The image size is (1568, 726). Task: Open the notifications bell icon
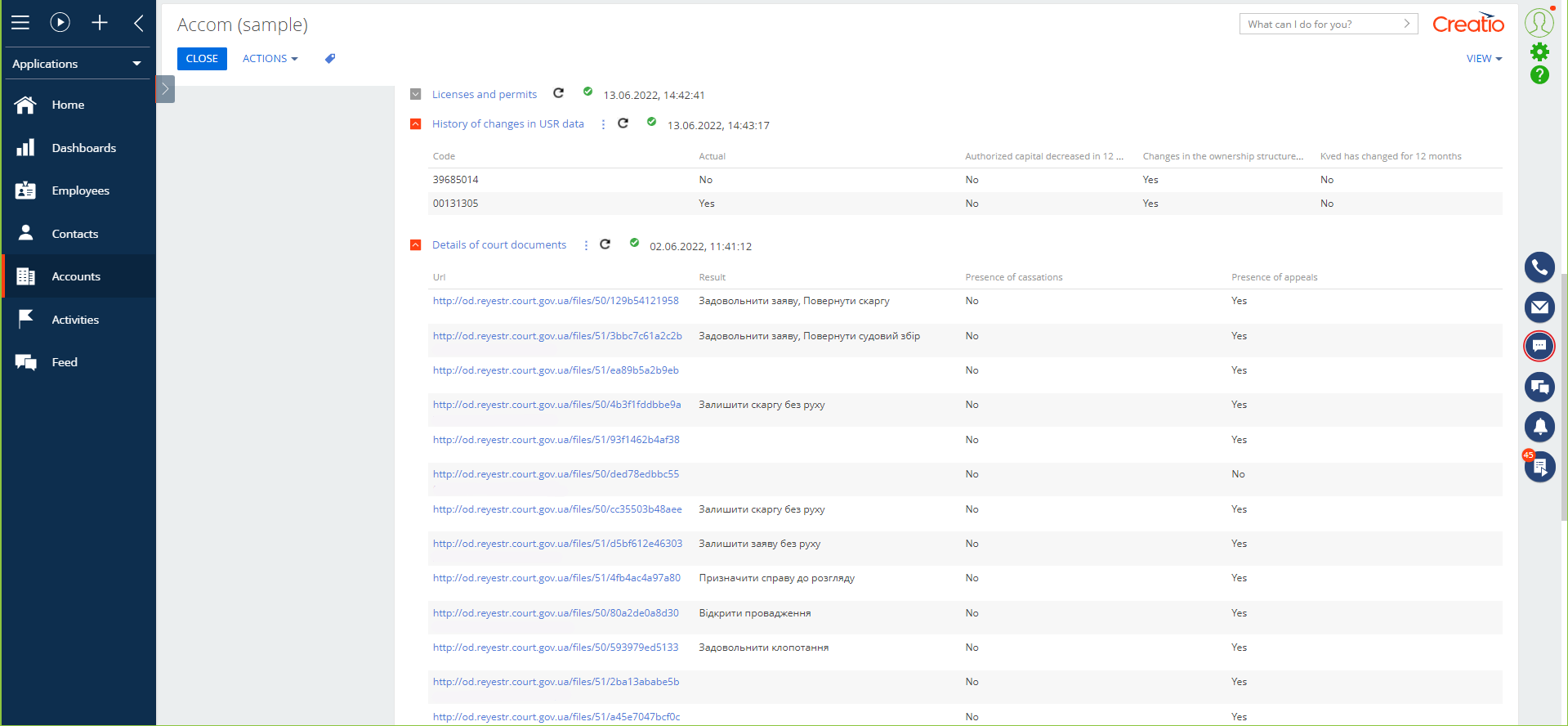(1539, 426)
